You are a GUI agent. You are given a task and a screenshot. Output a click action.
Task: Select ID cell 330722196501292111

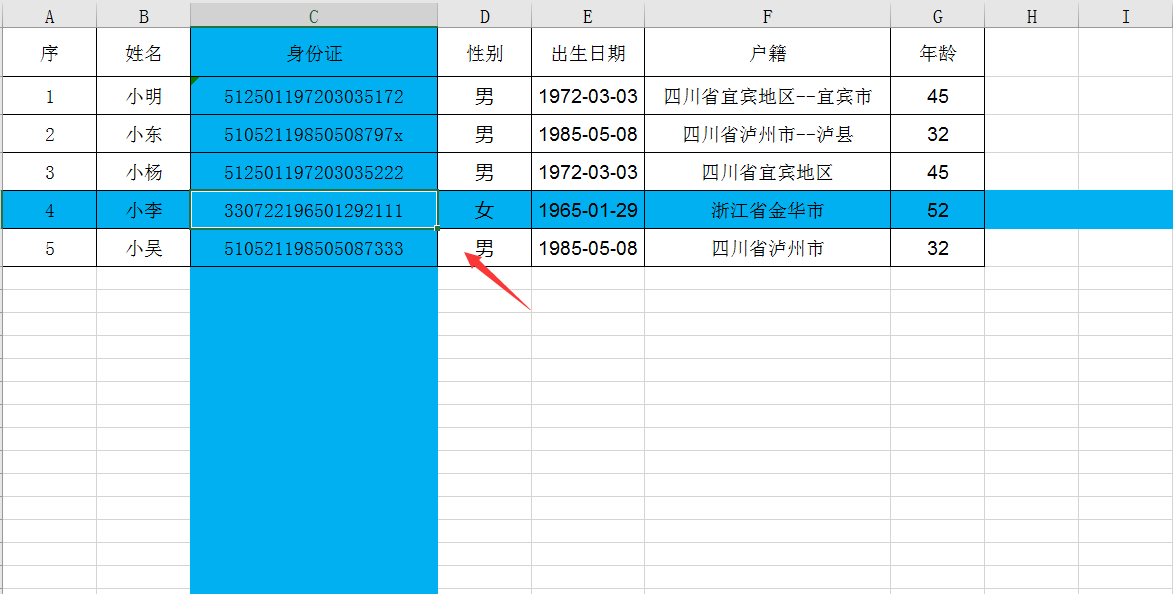(x=314, y=210)
